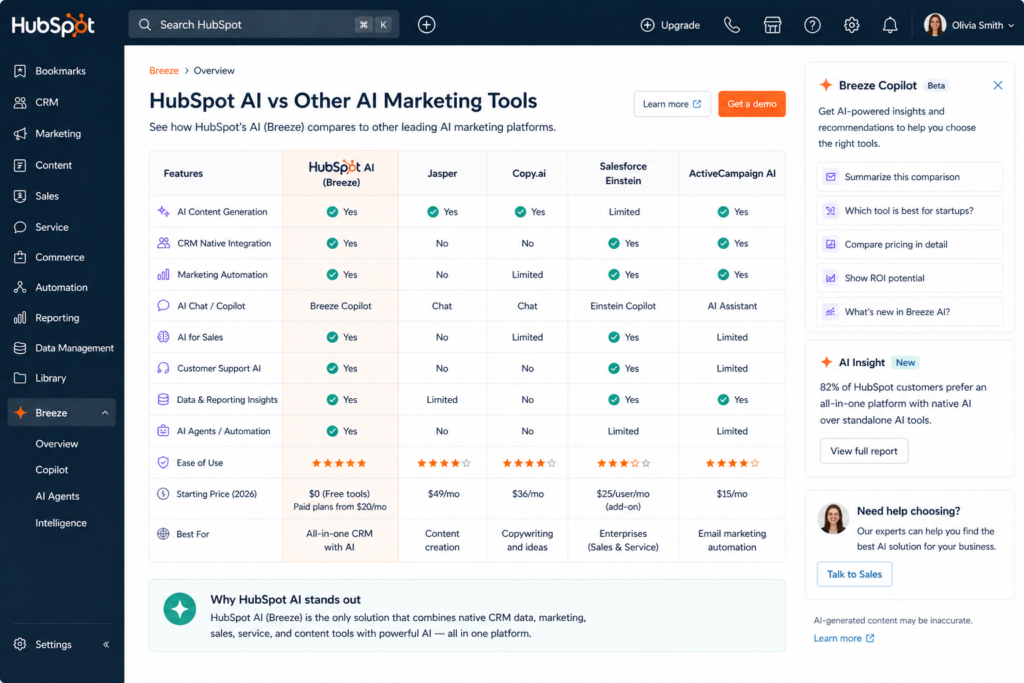The image size is (1024, 683).
Task: Collapse the Breeze section chevron
Action: coord(104,413)
